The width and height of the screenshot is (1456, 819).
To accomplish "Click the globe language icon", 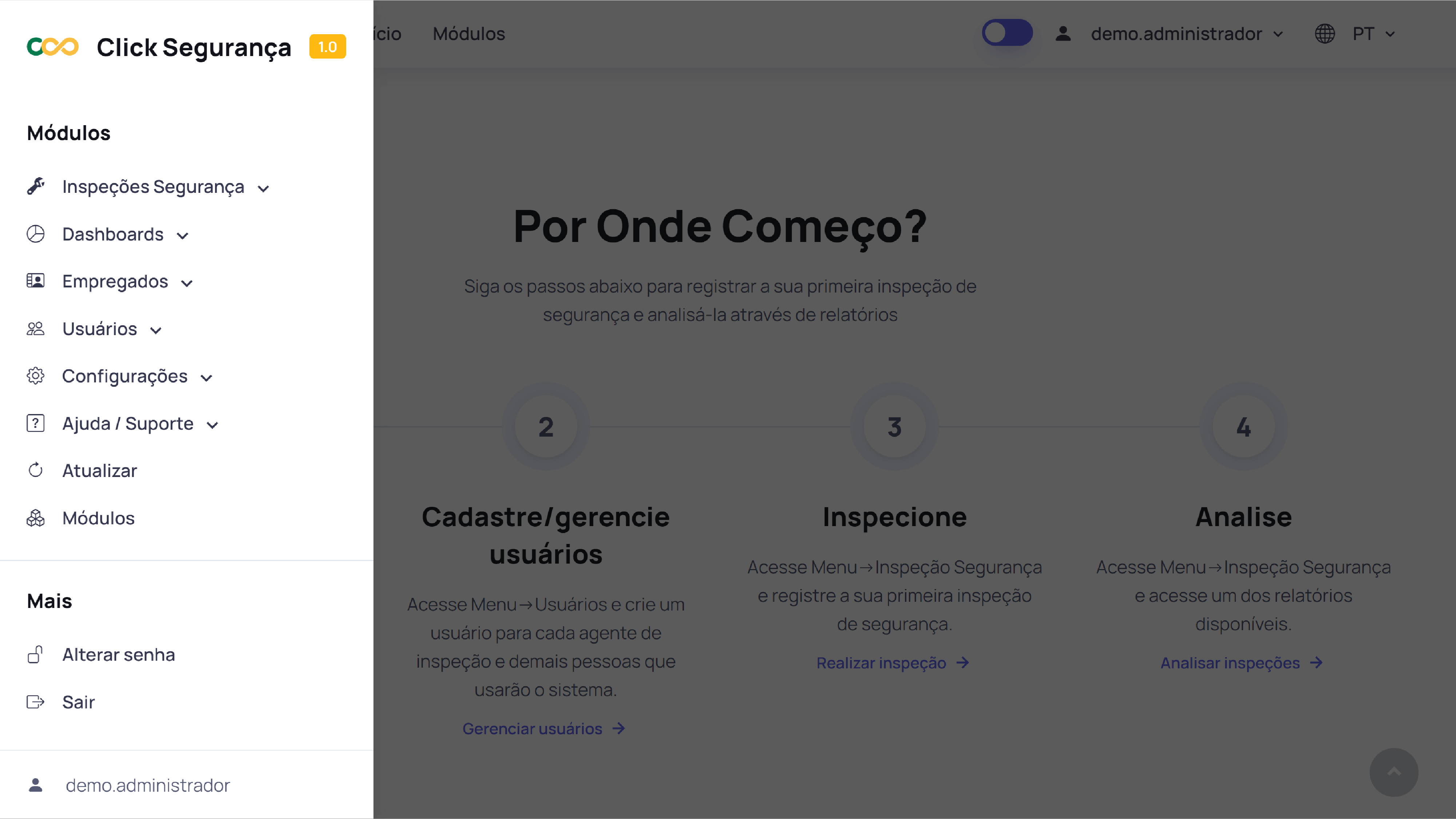I will 1324,34.
